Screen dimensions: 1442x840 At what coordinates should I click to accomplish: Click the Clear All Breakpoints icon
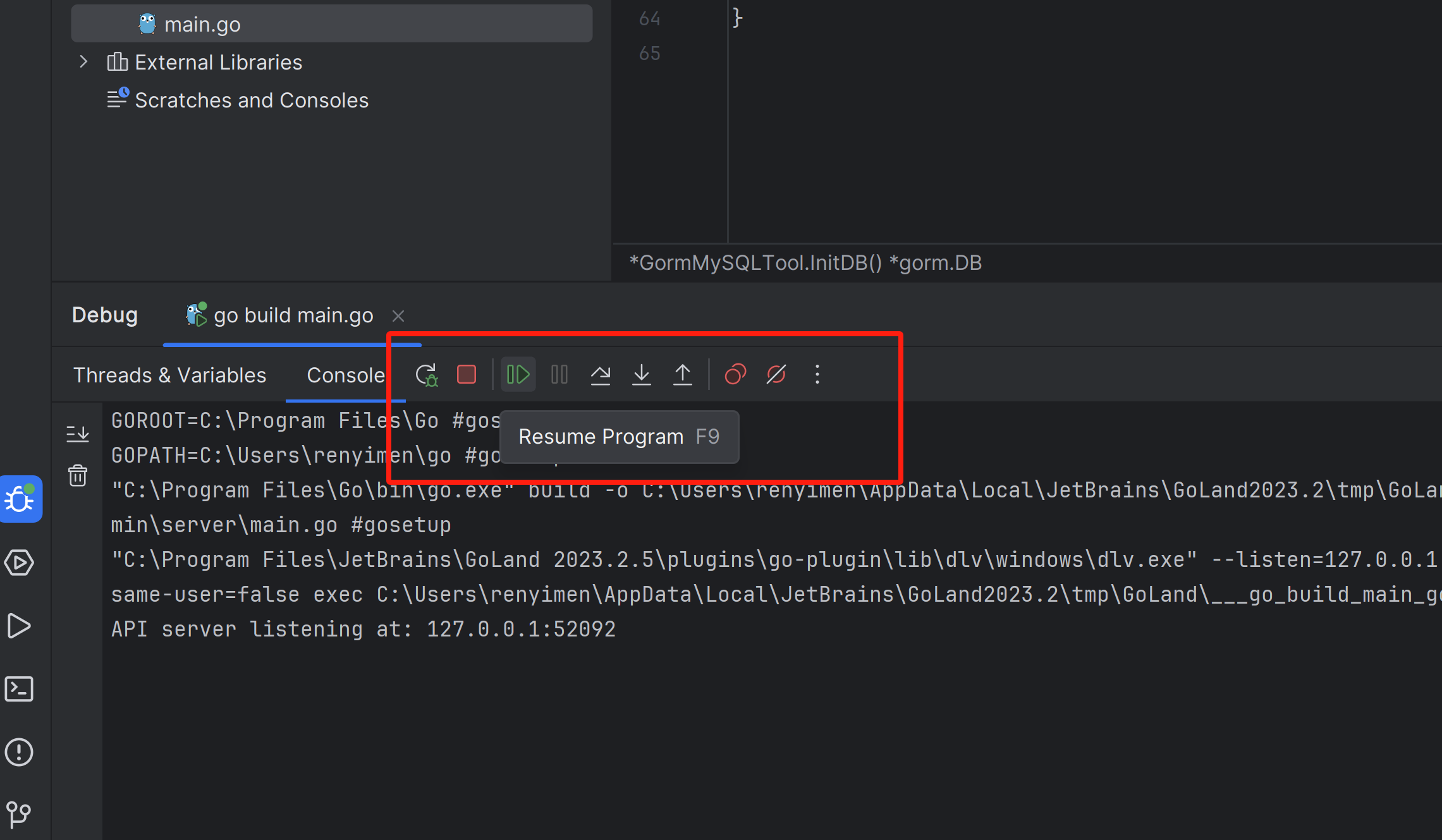point(776,374)
